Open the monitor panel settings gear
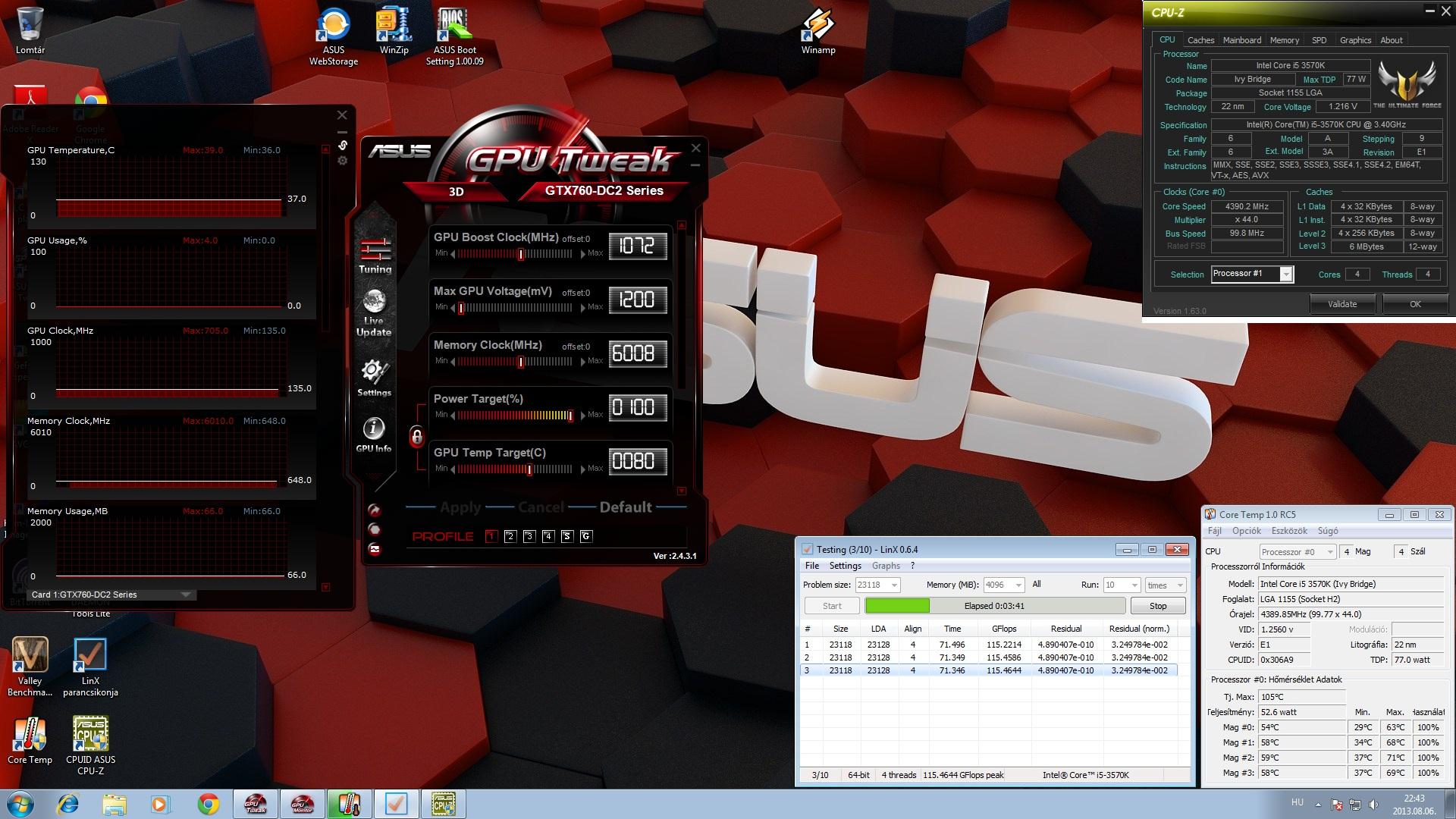This screenshot has height=819, width=1456. (343, 161)
